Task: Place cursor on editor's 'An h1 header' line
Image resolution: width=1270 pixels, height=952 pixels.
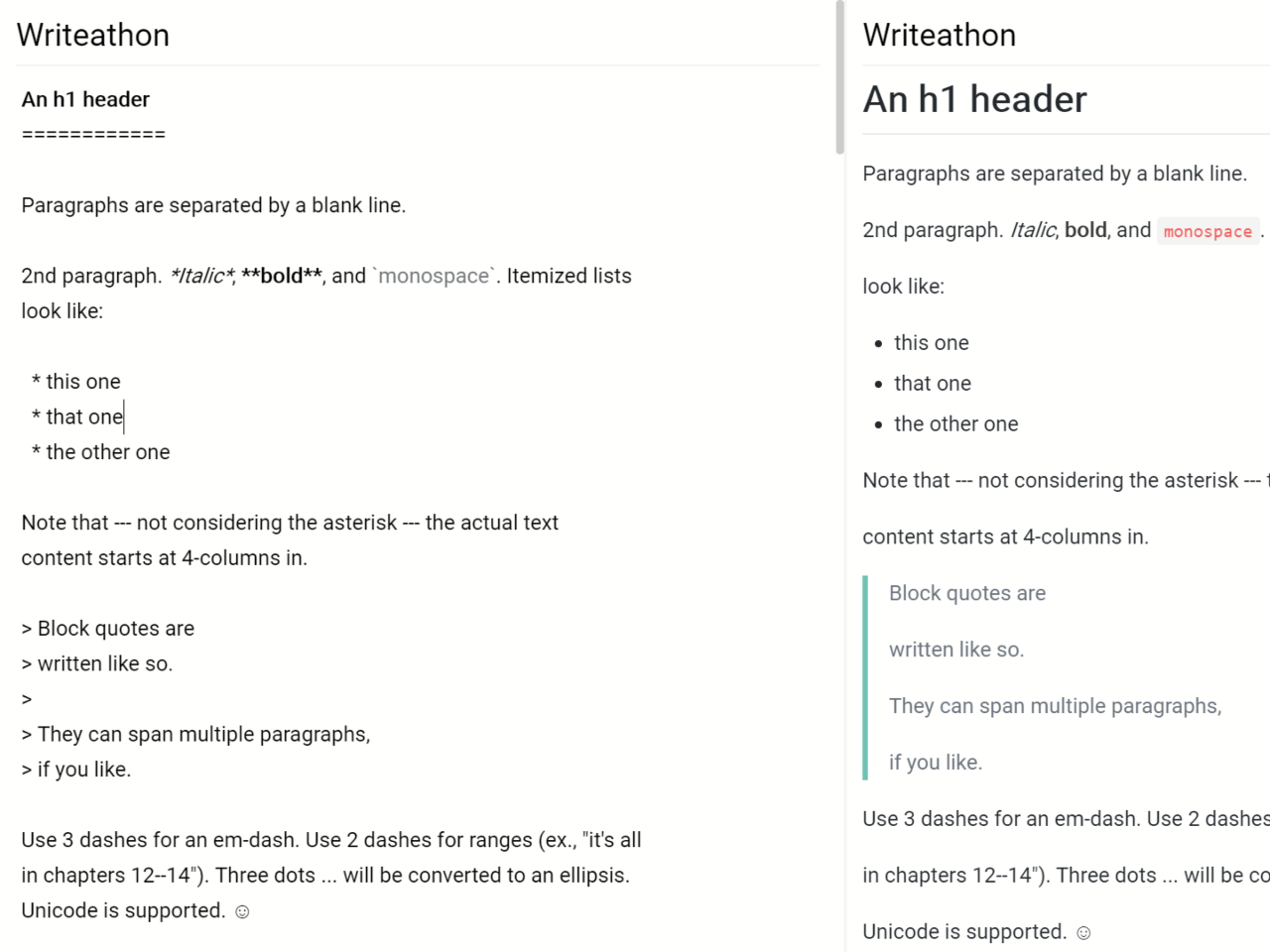Action: click(85, 99)
